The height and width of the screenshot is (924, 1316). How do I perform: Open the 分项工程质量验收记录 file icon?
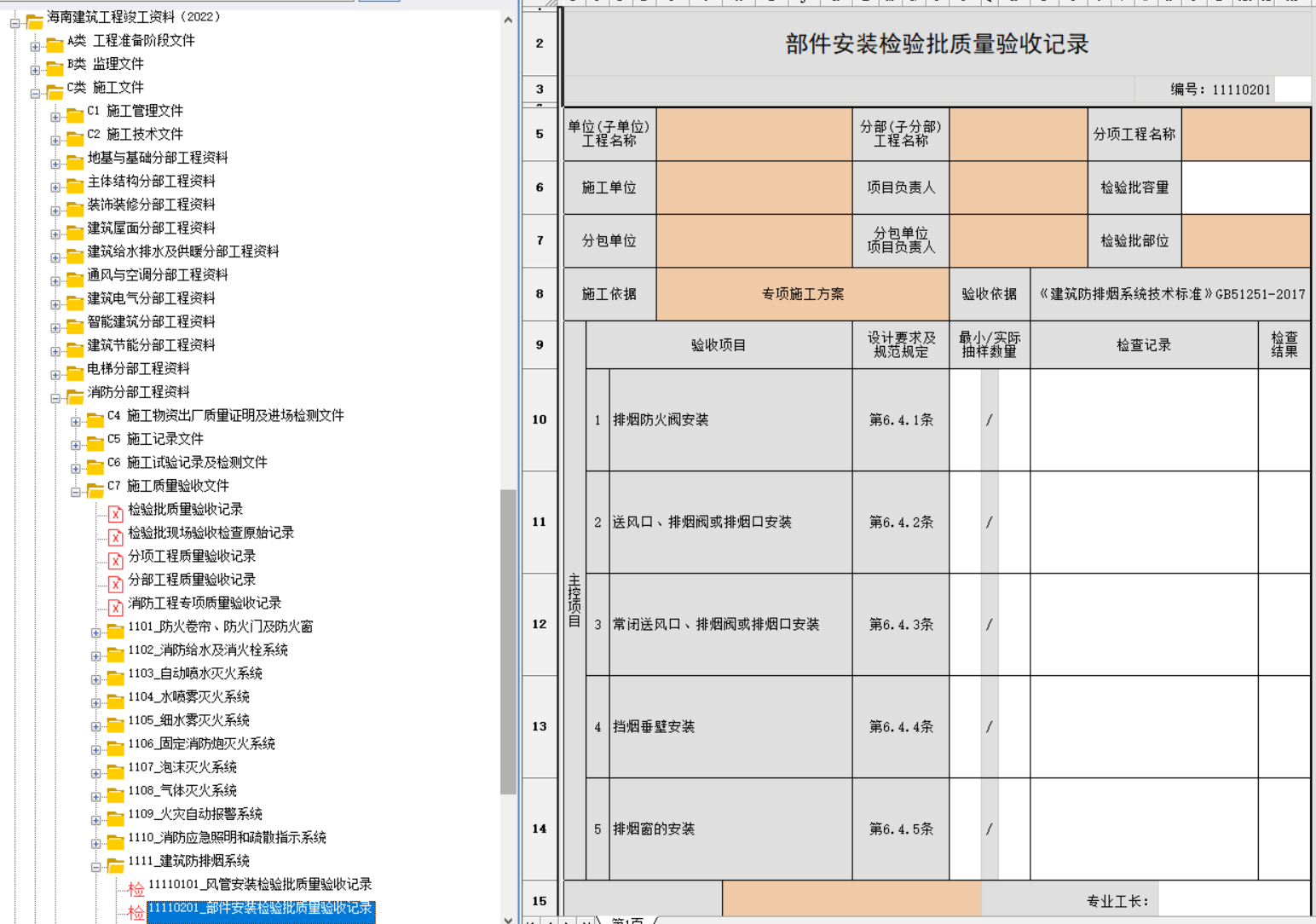115,560
